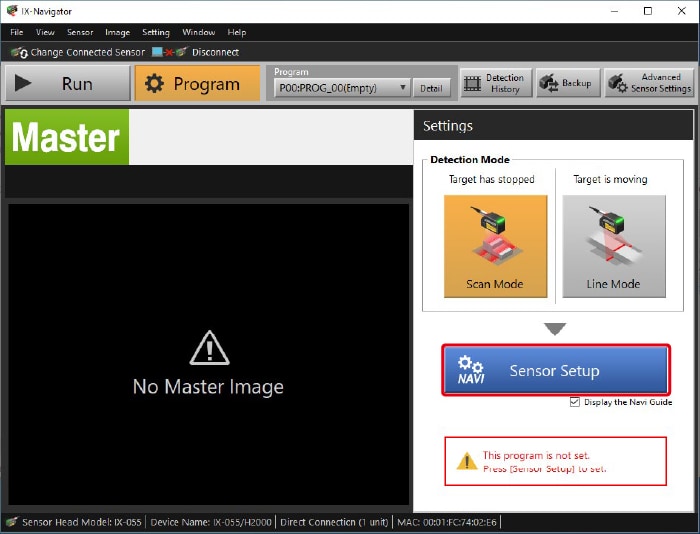This screenshot has width=700, height=534.
Task: Select Line Mode detection option
Action: point(613,246)
